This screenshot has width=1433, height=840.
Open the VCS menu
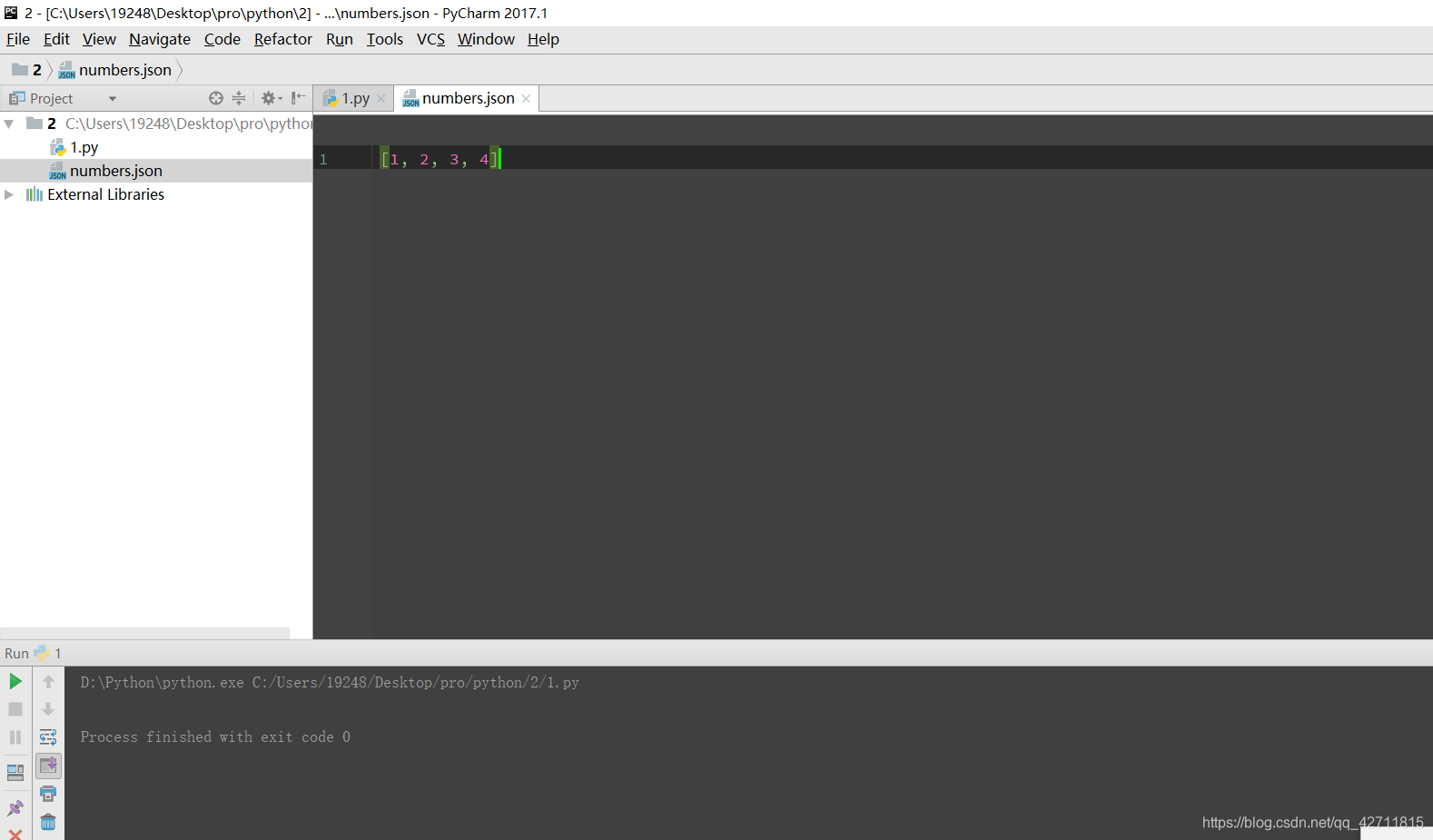pos(430,39)
